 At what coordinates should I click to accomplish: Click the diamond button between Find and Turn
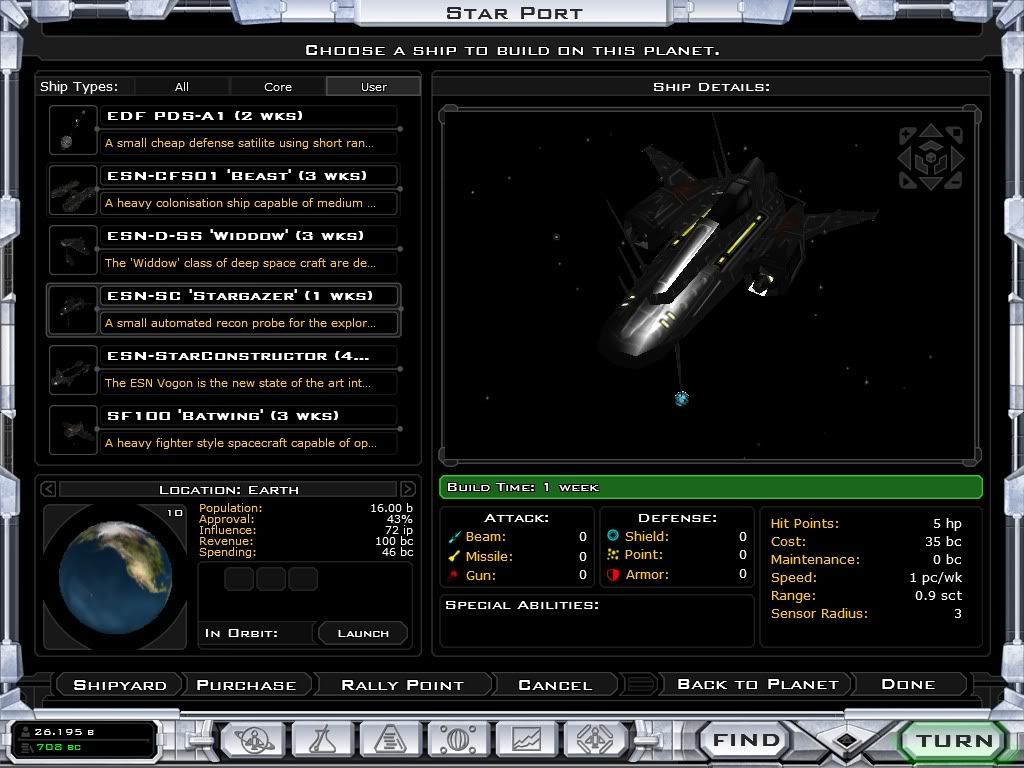click(x=847, y=740)
